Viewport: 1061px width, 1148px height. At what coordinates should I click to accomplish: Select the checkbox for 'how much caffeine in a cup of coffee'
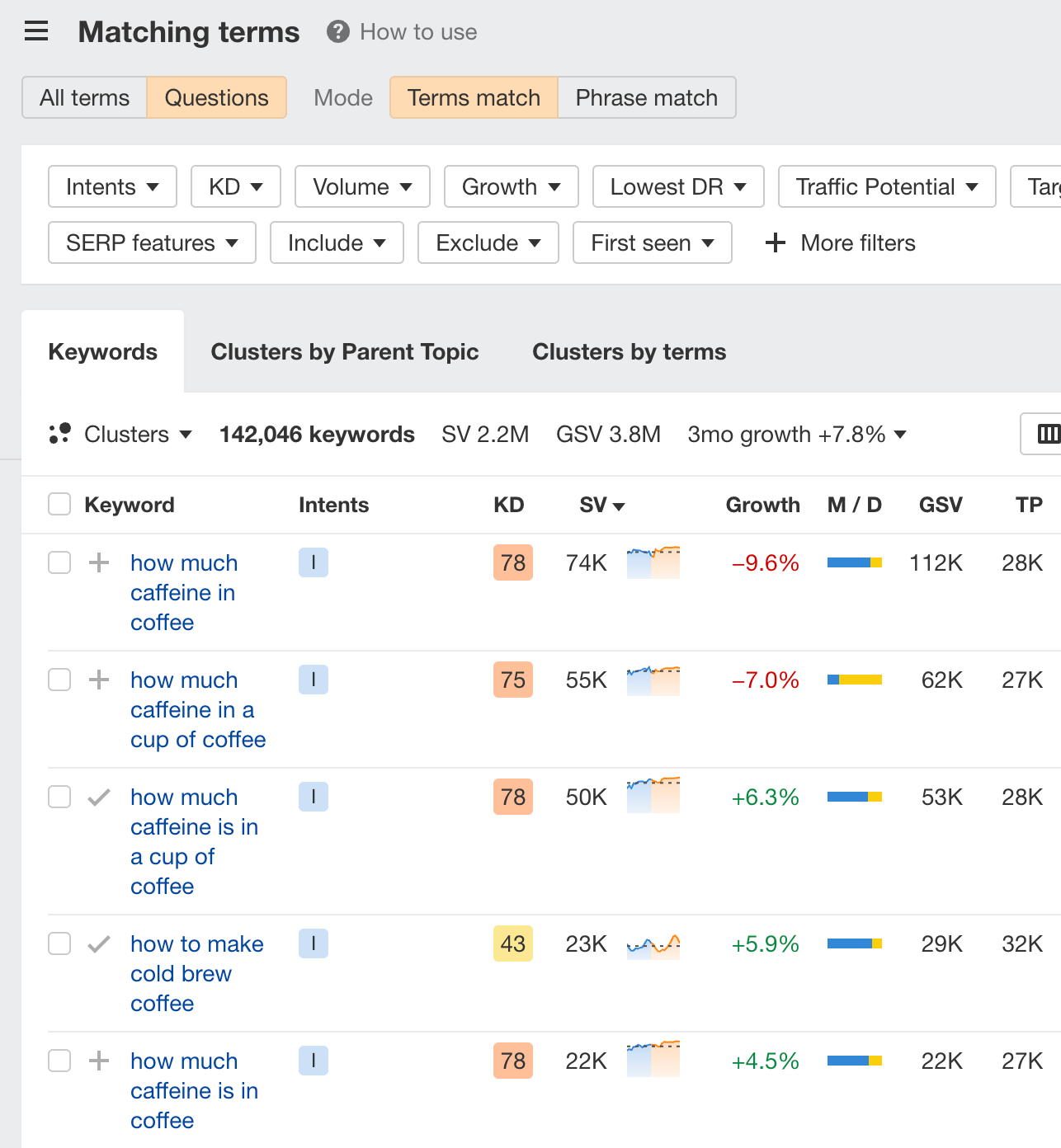59,680
